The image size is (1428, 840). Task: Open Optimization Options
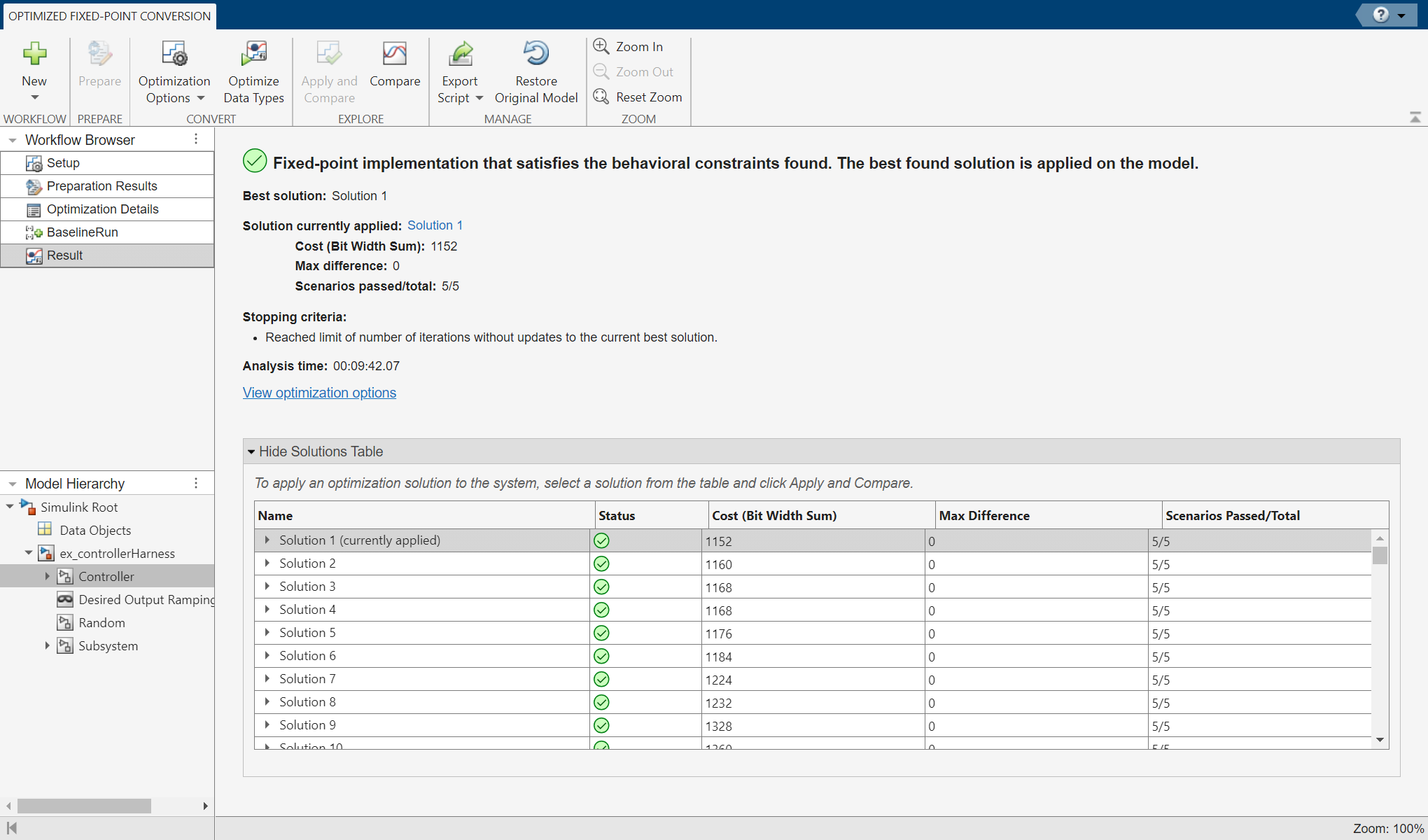click(x=174, y=70)
